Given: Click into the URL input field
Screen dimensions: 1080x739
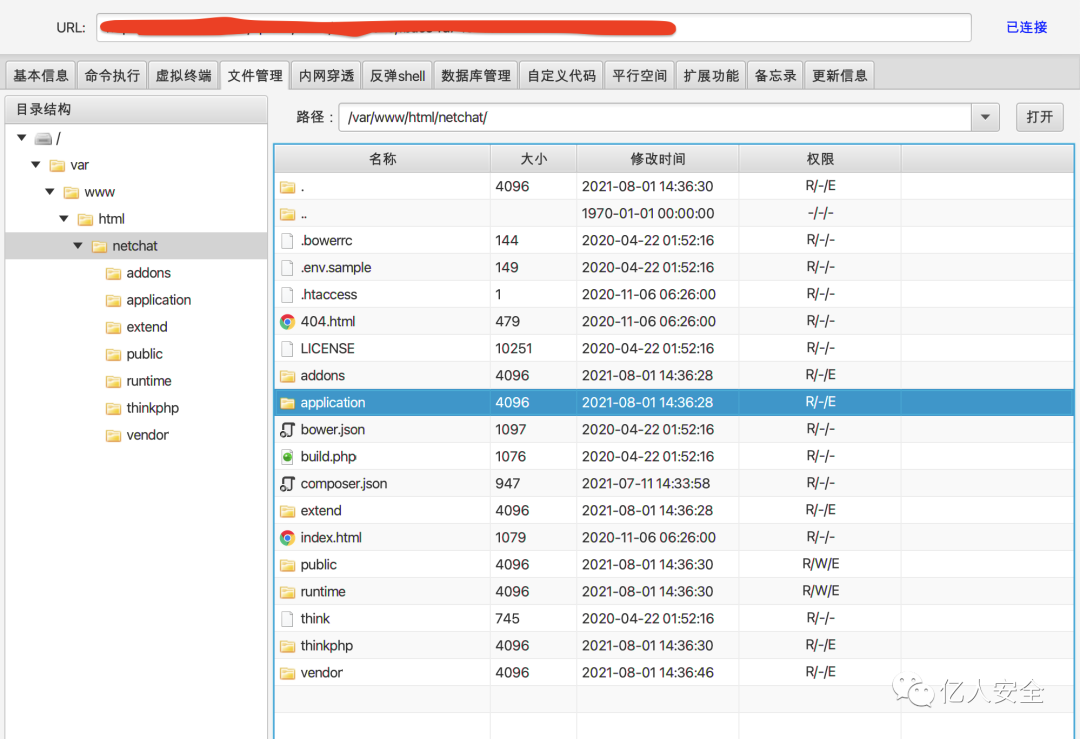Looking at the screenshot, I should tap(534, 28).
